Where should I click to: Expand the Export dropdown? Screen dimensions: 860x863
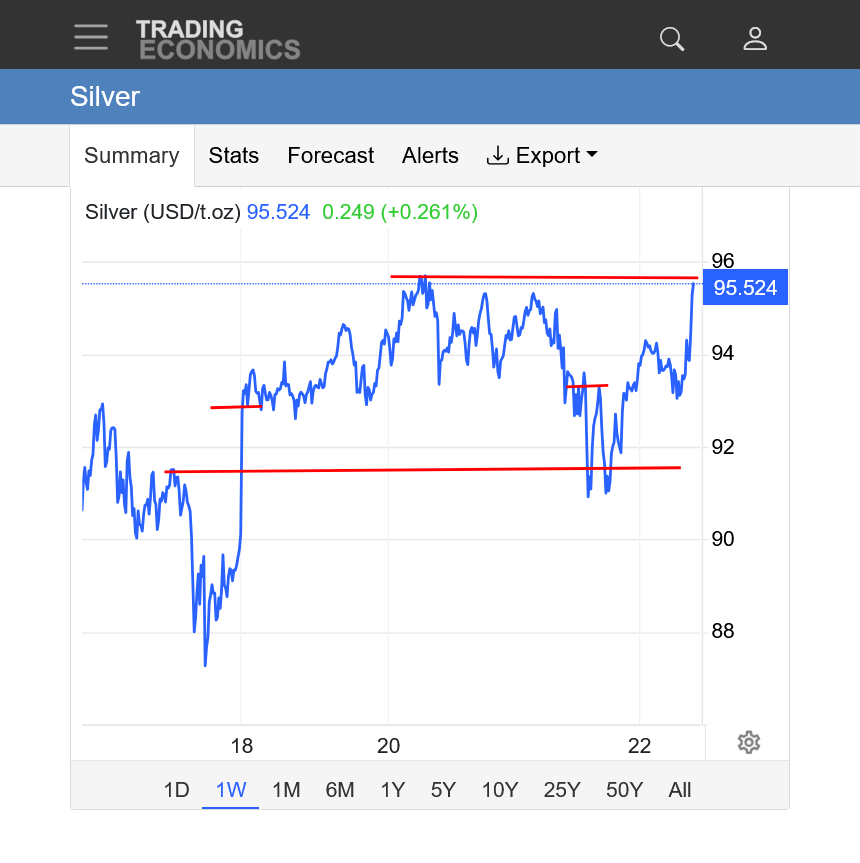tap(542, 156)
